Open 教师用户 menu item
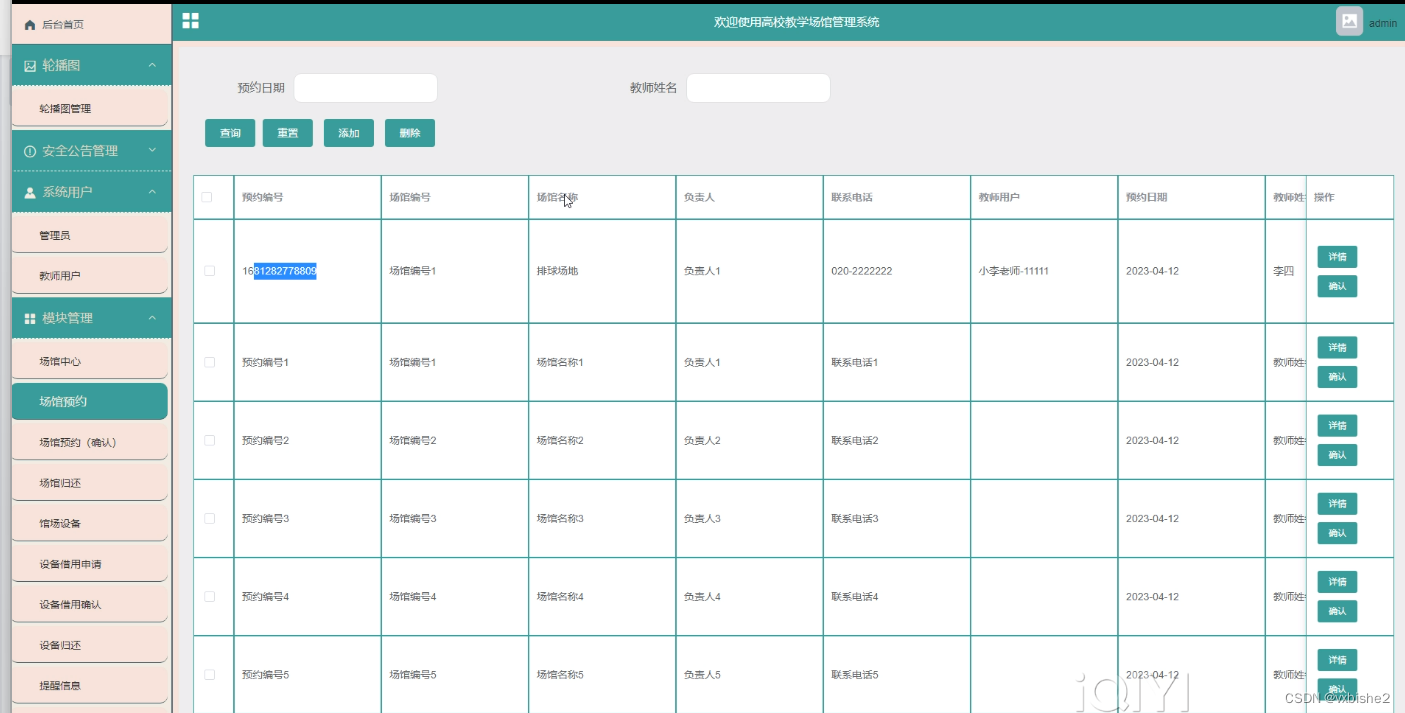 tap(90, 276)
